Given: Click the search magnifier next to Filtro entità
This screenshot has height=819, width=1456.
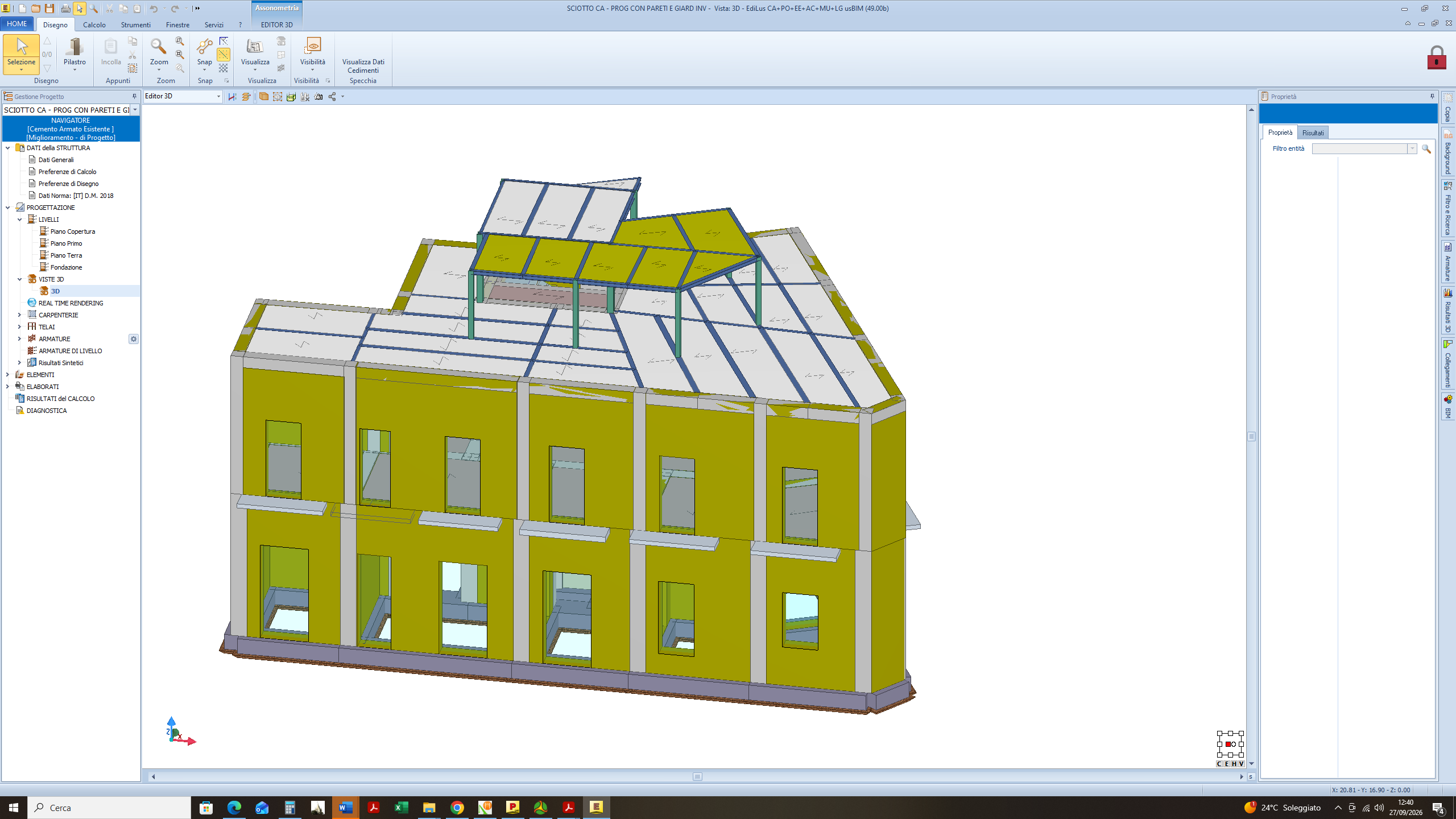Looking at the screenshot, I should (1426, 148).
